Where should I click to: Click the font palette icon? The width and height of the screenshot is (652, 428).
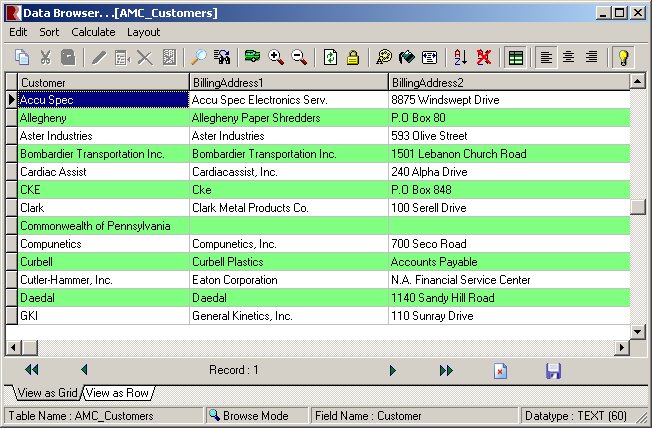tap(384, 57)
